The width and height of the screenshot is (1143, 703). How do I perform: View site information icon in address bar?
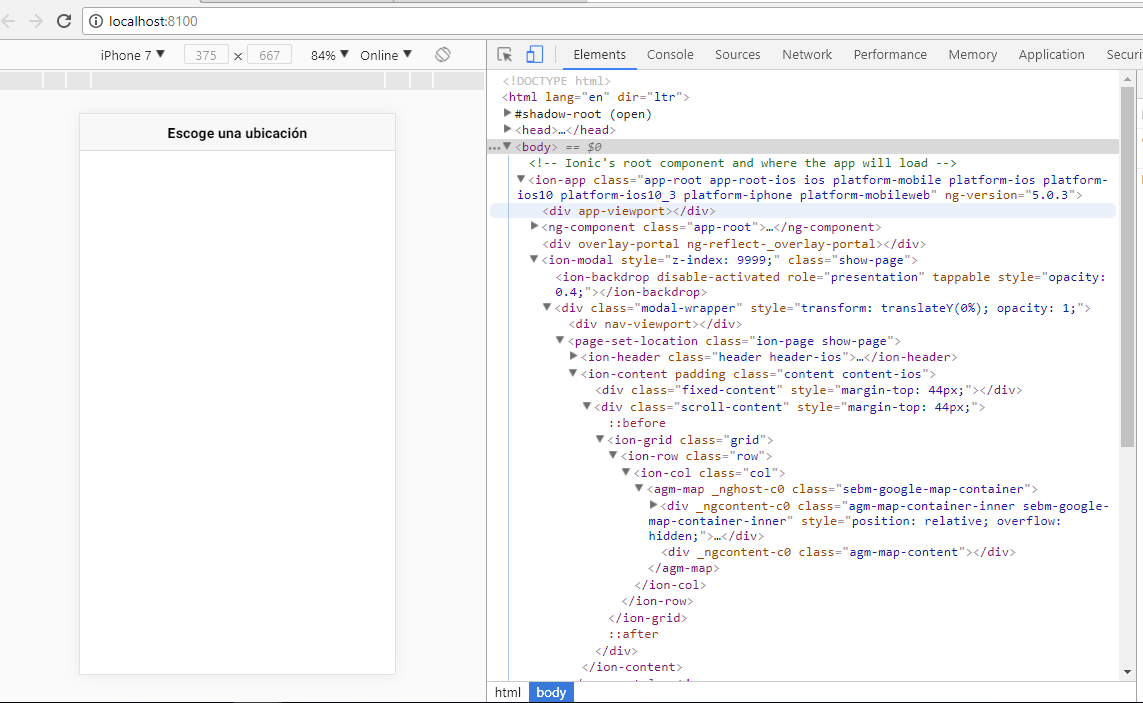point(96,20)
